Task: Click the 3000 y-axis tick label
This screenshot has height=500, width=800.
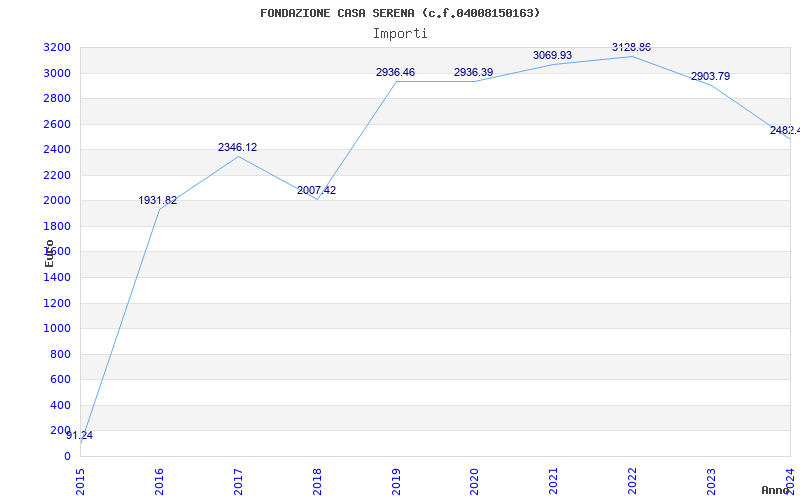Action: click(x=57, y=73)
